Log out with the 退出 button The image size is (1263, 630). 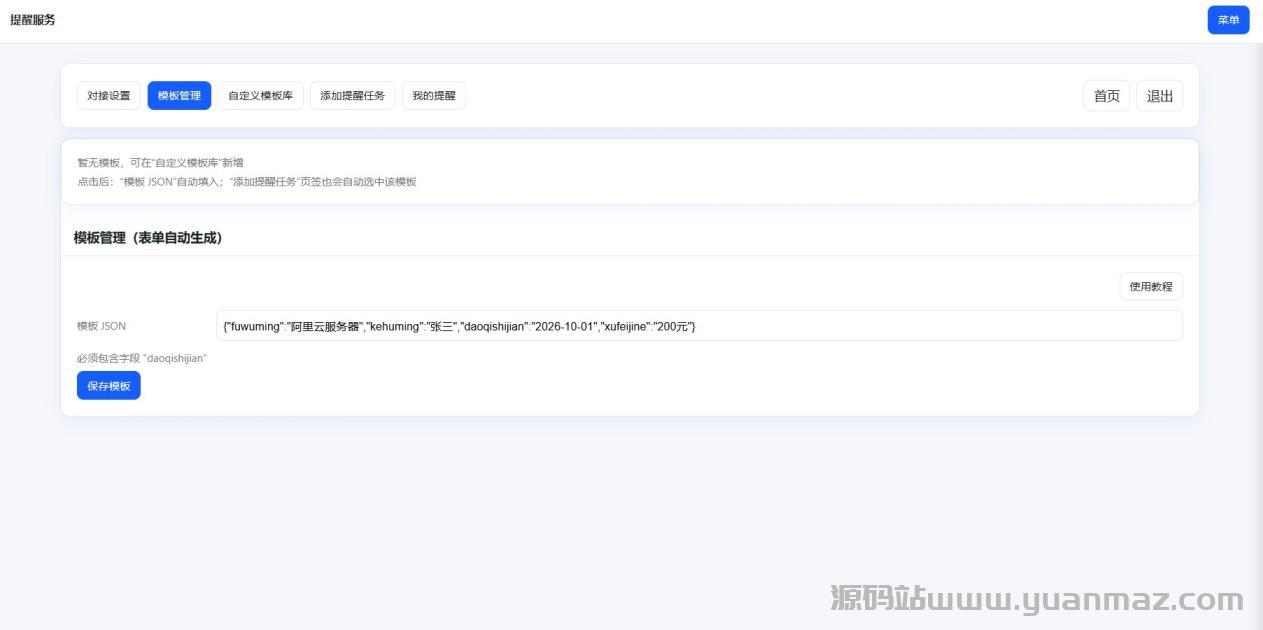tap(1159, 96)
